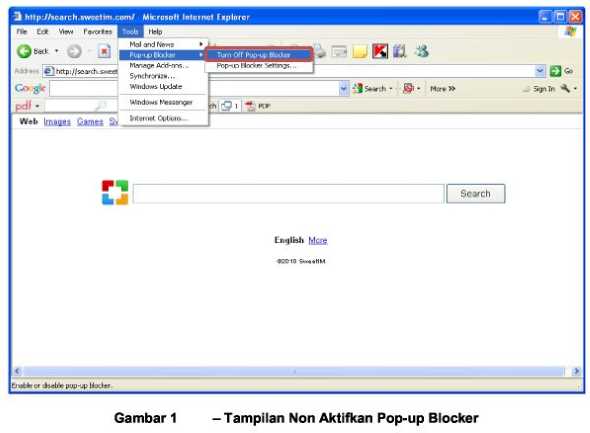Expand the pdf logo dropdown arrow
This screenshot has width=590, height=433.
[37, 106]
